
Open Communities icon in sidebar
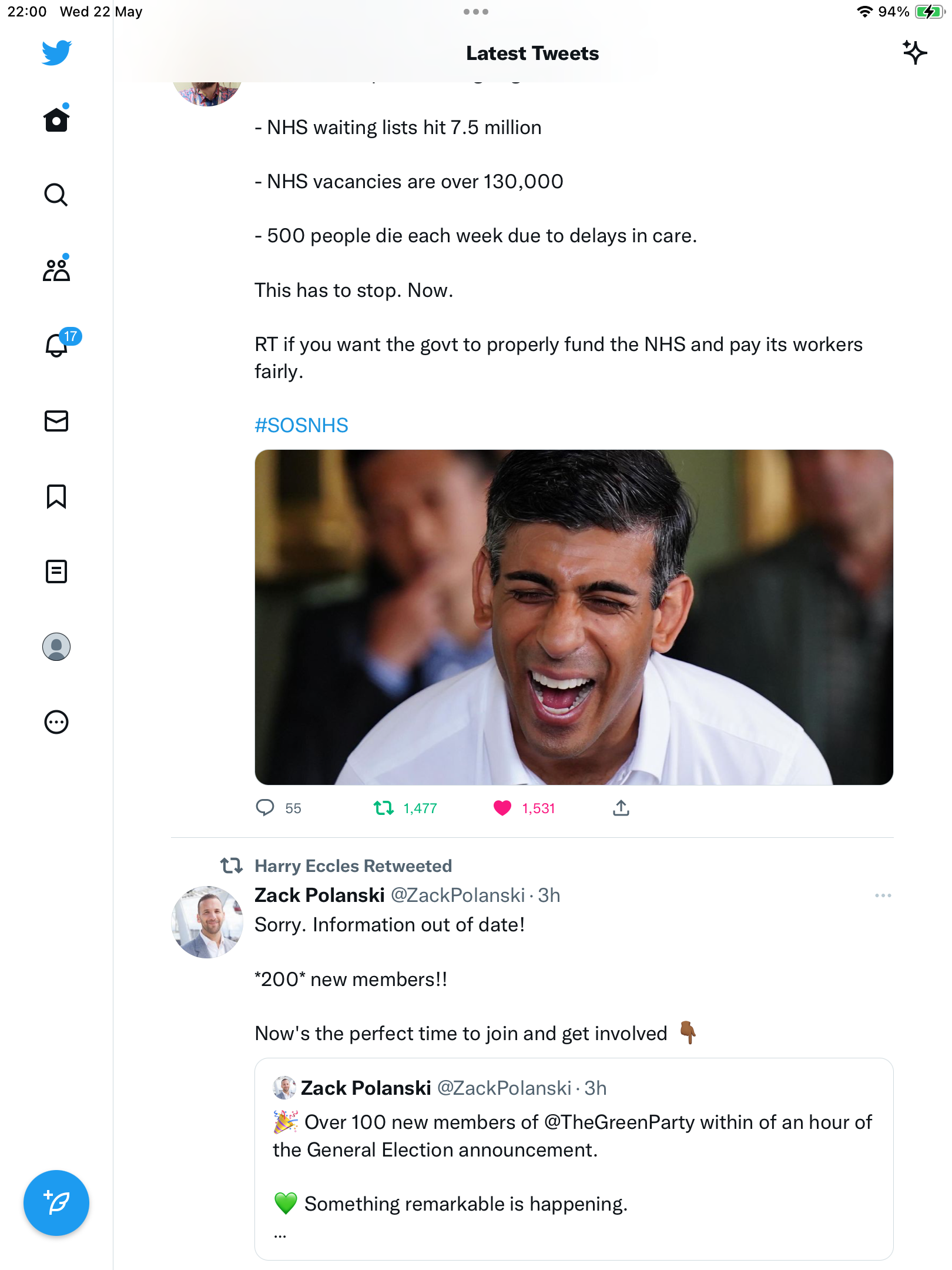click(x=56, y=270)
